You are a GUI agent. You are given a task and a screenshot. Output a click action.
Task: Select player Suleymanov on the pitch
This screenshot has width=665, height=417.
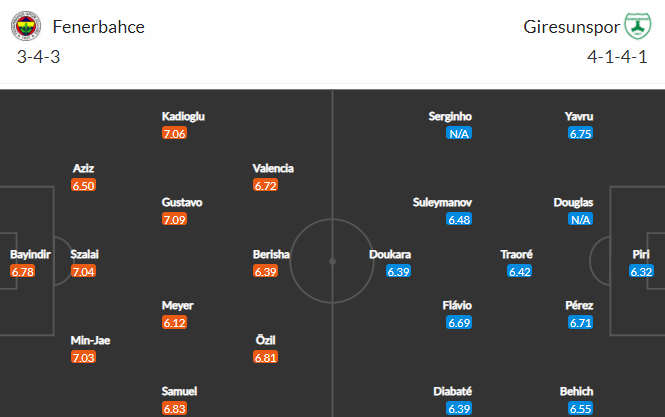[442, 202]
